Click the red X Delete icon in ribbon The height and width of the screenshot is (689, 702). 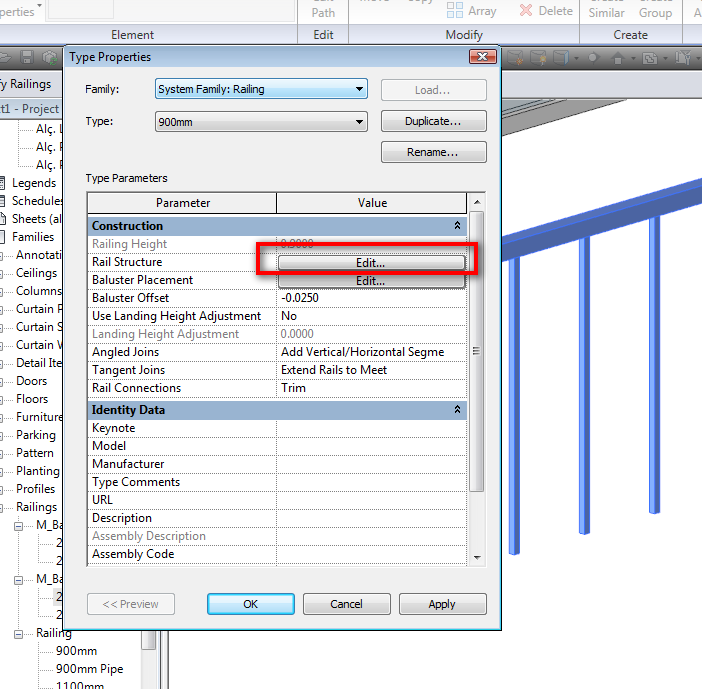tap(526, 10)
